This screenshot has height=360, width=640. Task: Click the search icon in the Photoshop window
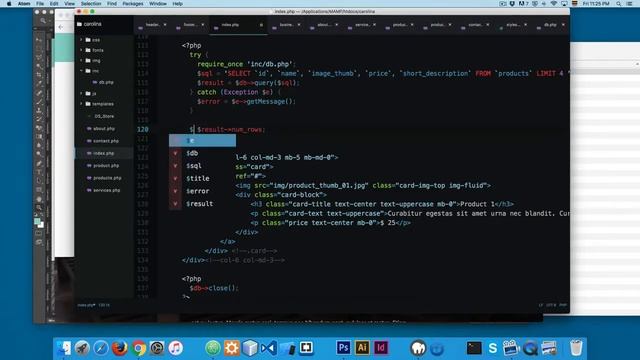(43, 20)
